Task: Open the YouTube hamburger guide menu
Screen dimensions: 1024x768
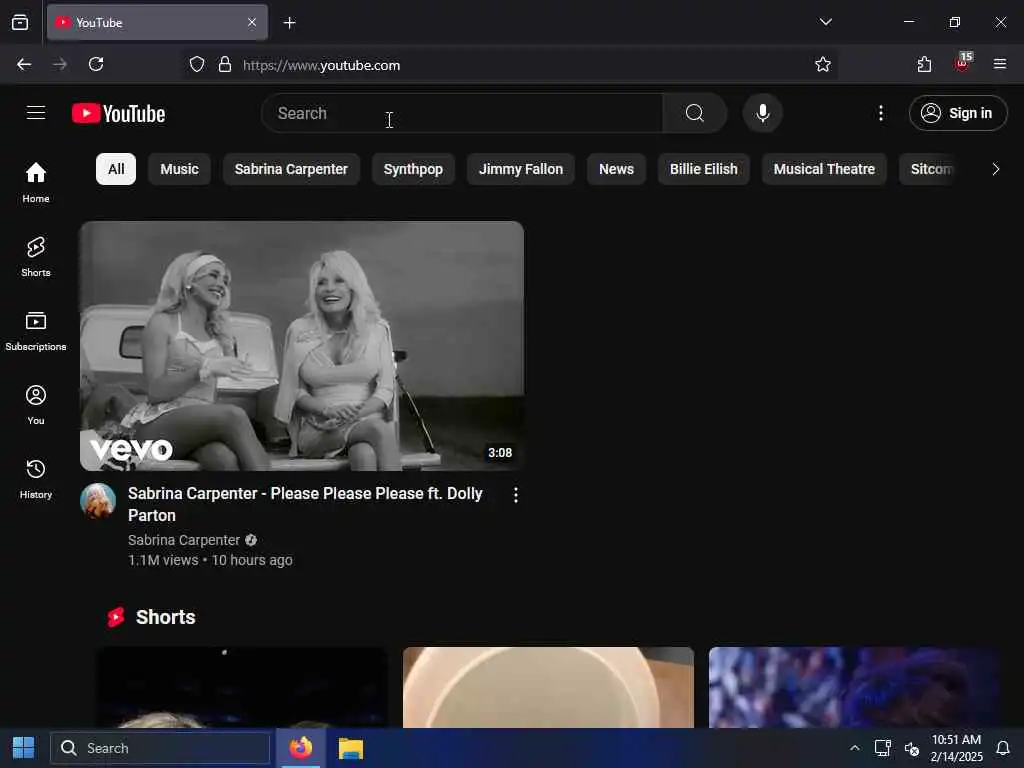Action: tap(36, 113)
